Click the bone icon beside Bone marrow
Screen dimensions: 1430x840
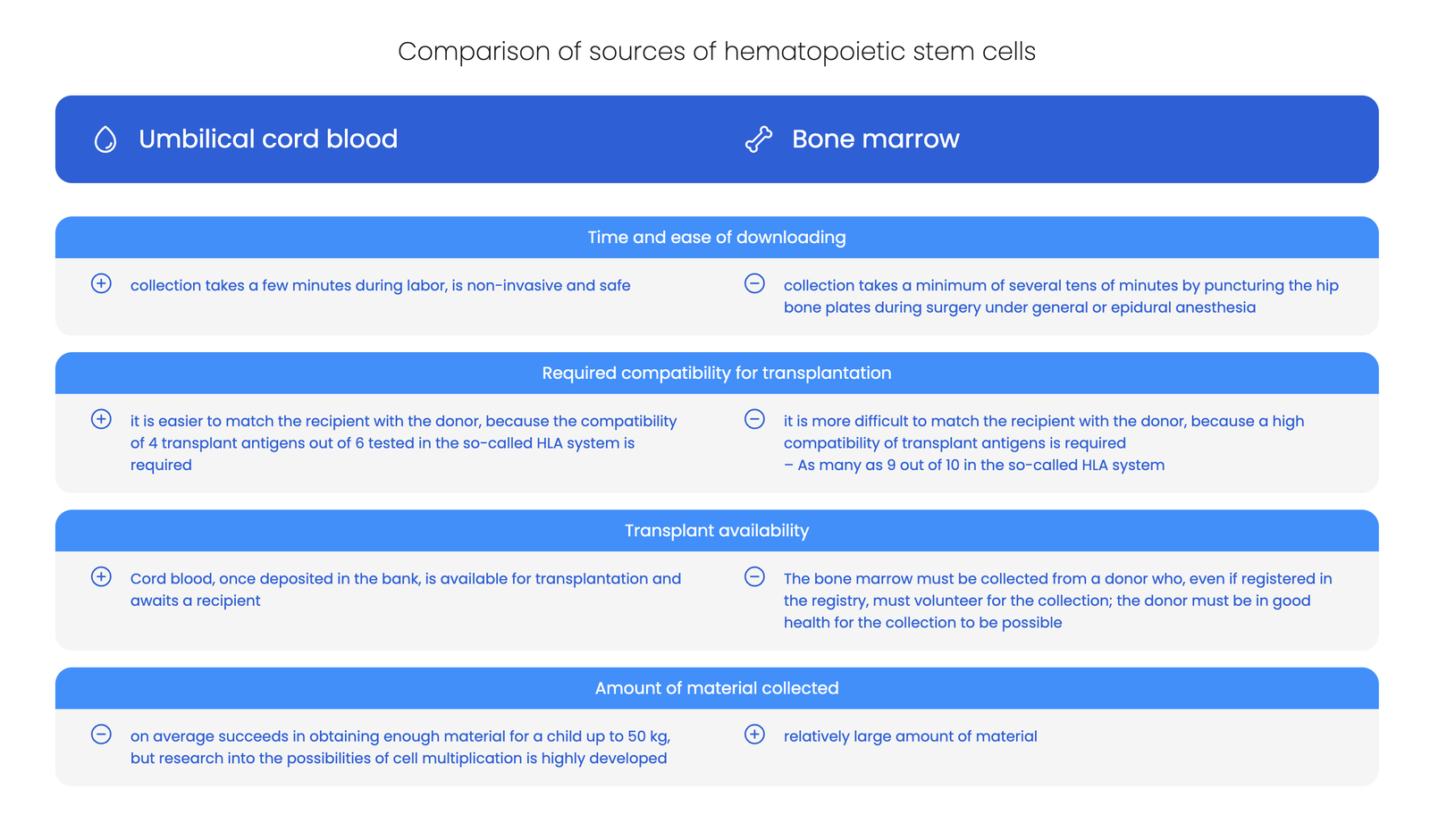(x=759, y=139)
